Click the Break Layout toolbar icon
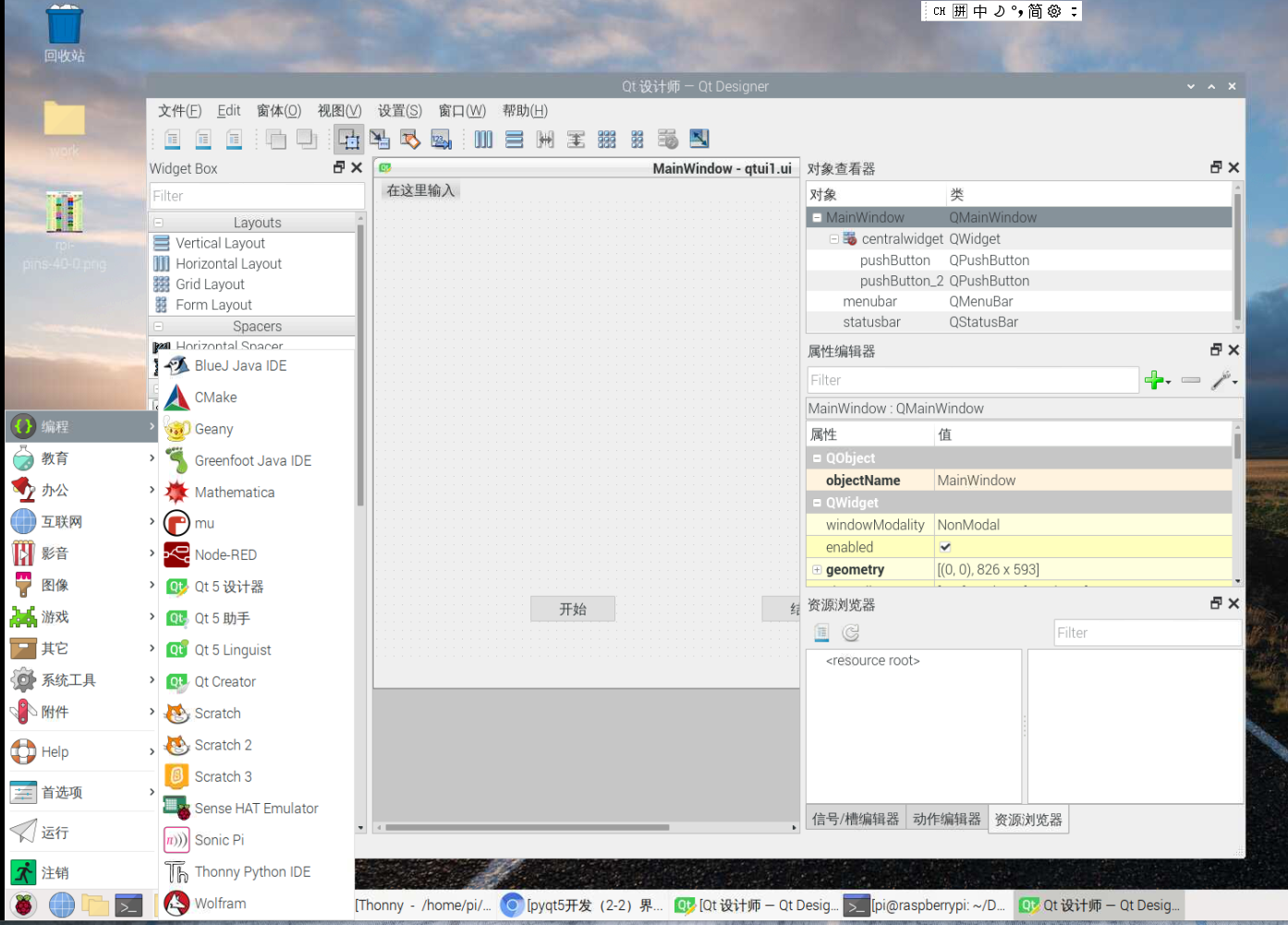Viewport: 1288px width, 925px height. pyautogui.click(x=668, y=140)
